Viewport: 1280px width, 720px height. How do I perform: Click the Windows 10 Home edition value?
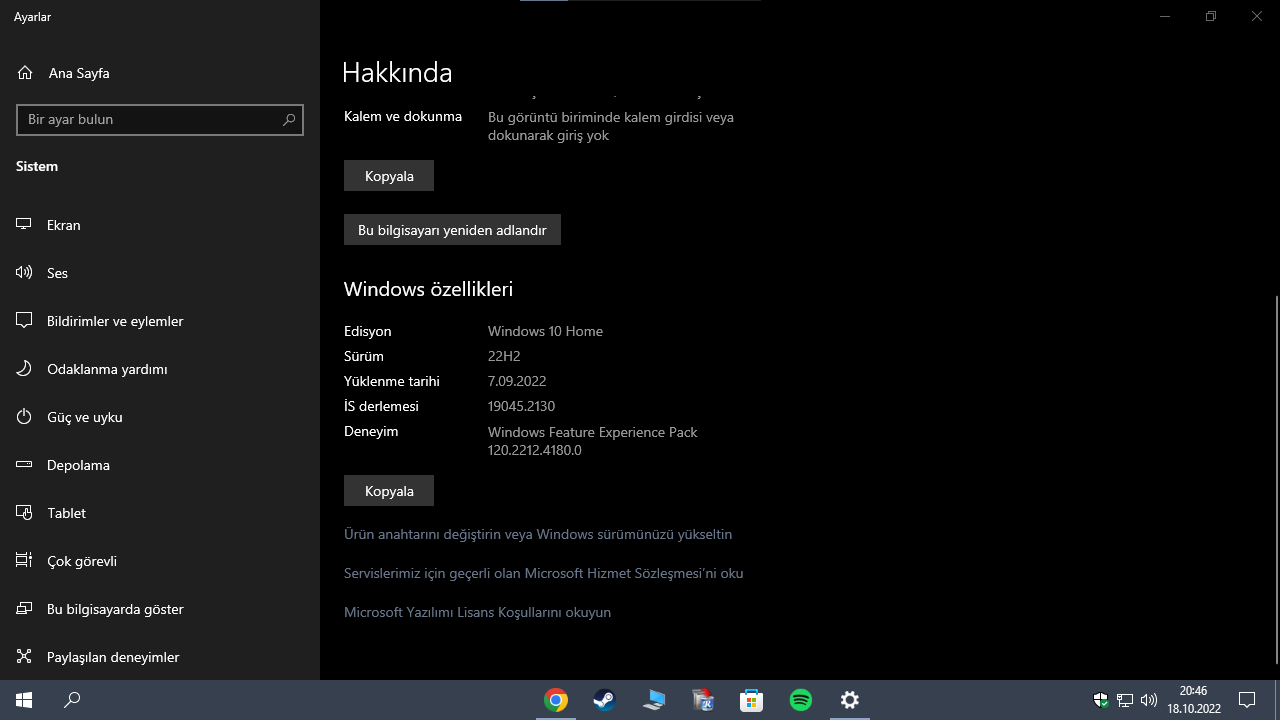pyautogui.click(x=545, y=331)
